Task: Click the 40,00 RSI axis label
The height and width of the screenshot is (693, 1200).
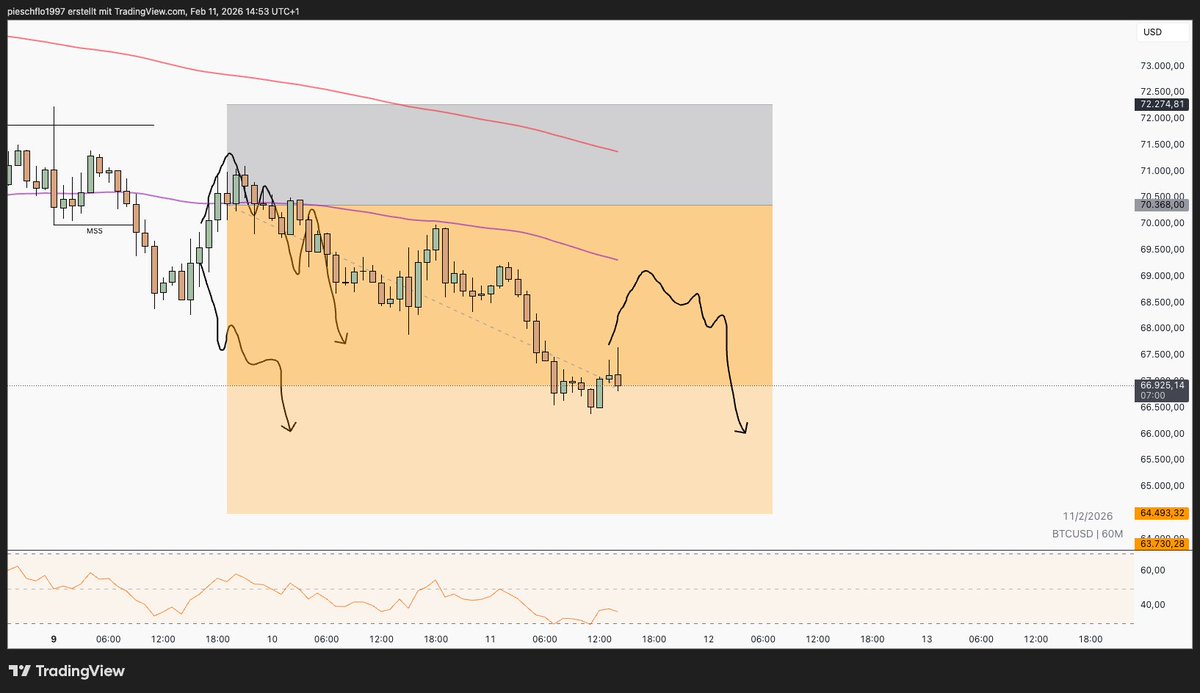Action: point(1153,604)
